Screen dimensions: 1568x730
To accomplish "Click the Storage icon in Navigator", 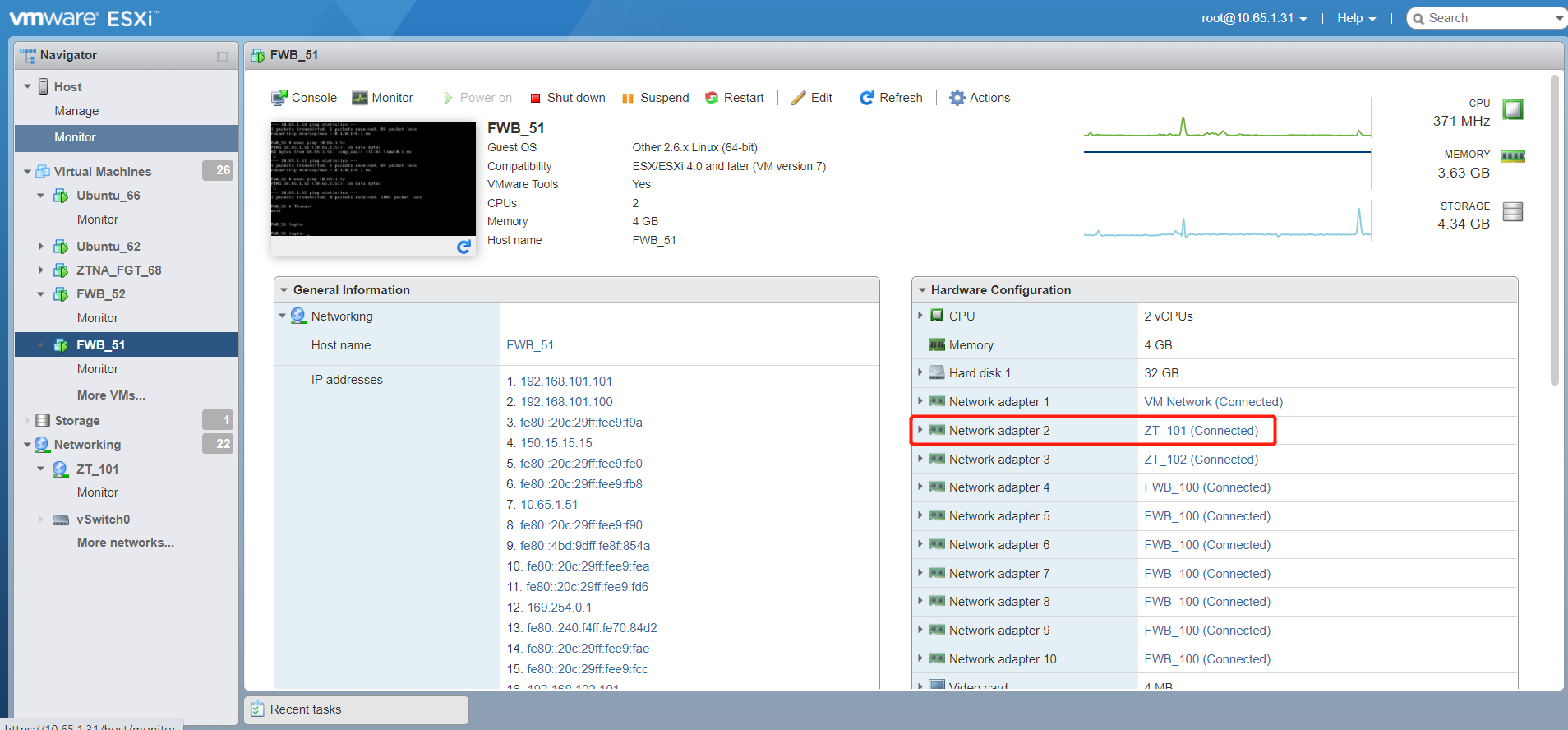I will point(44,421).
